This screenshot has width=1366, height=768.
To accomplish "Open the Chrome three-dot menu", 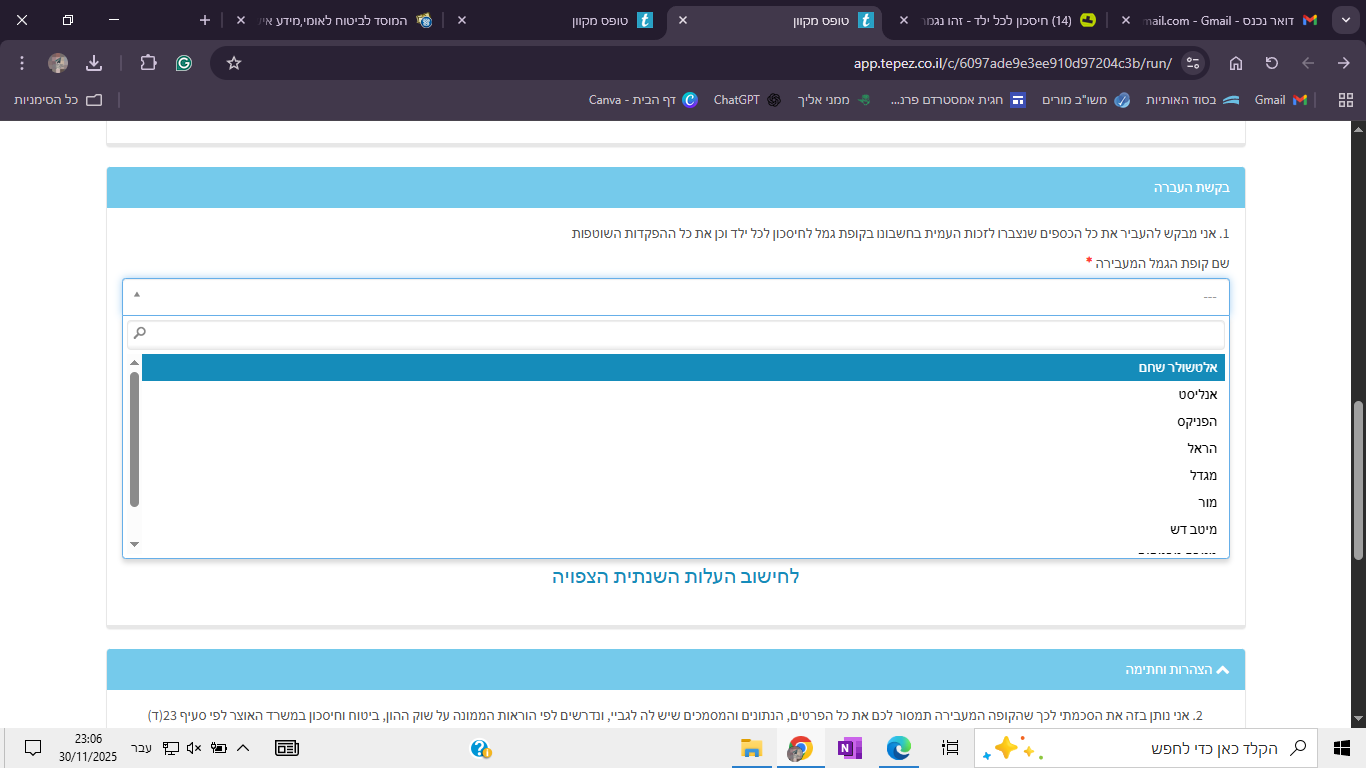I will pos(22,63).
